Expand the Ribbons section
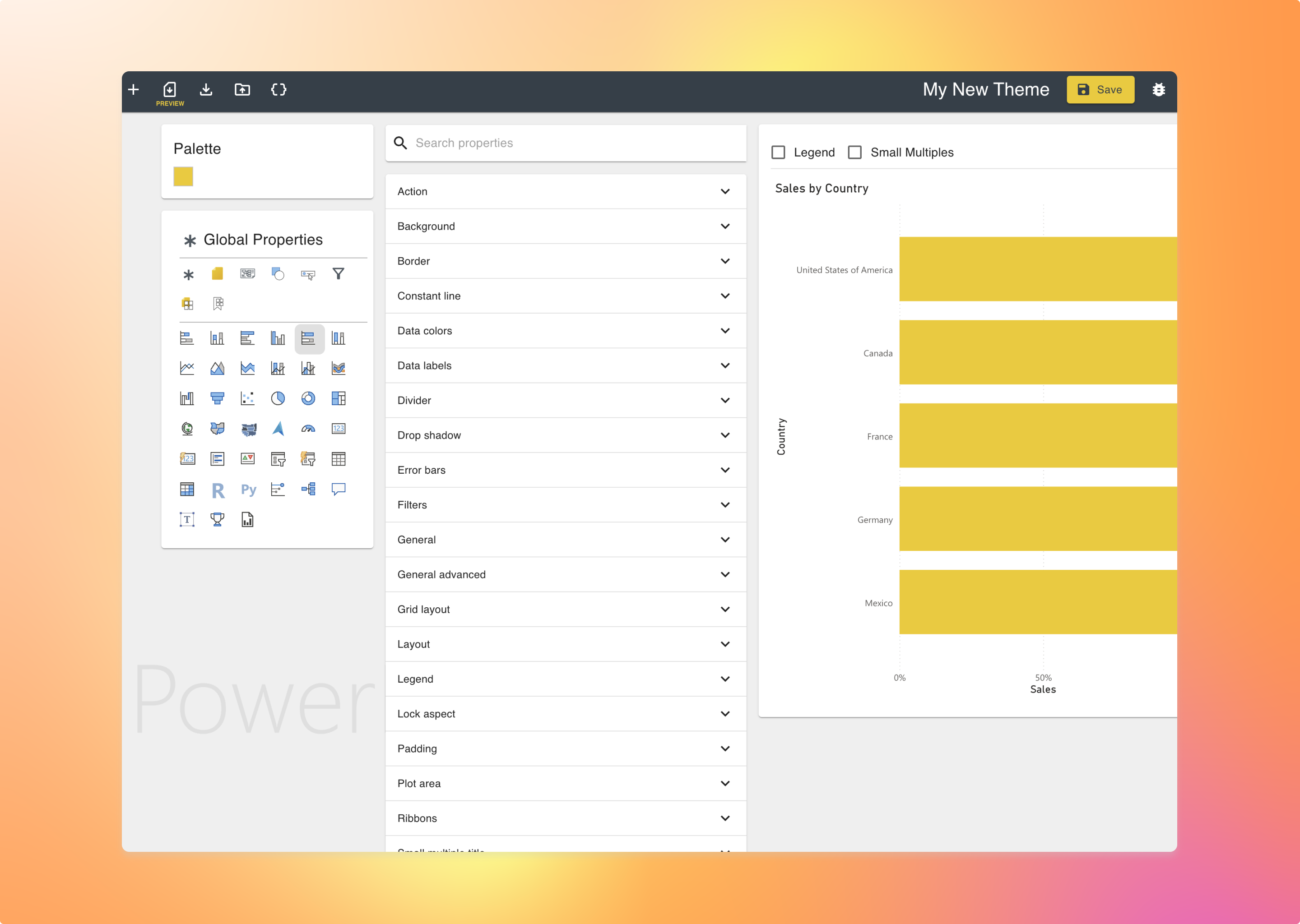The image size is (1300, 924). point(566,818)
